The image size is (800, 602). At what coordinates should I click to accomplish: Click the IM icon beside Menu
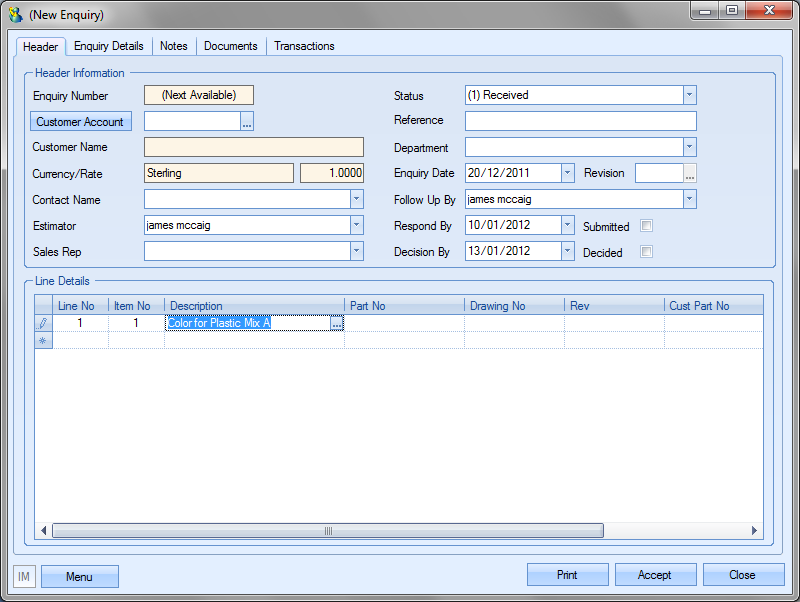[24, 576]
